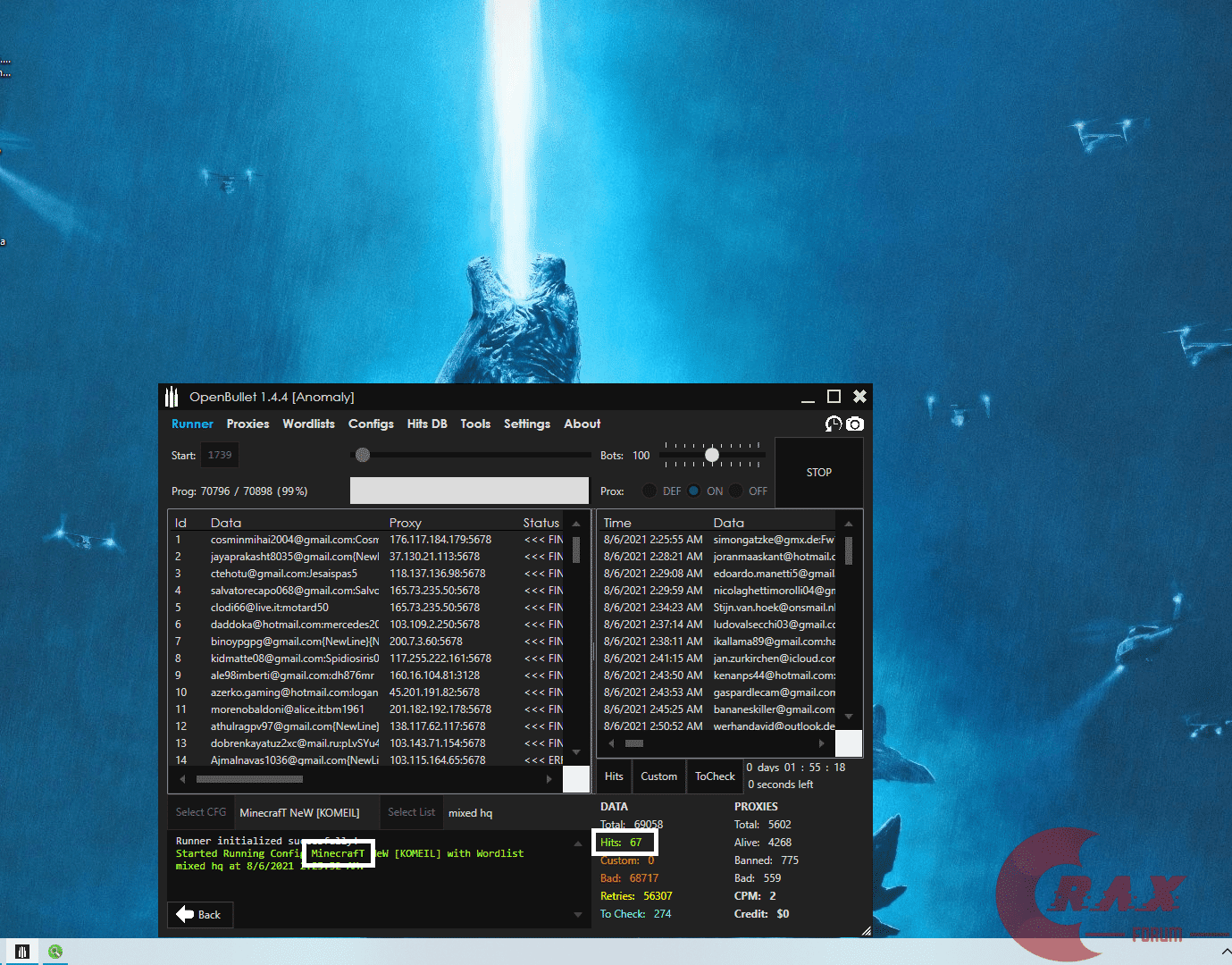Image resolution: width=1232 pixels, height=965 pixels.
Task: Open the Proxies section
Action: click(x=247, y=424)
